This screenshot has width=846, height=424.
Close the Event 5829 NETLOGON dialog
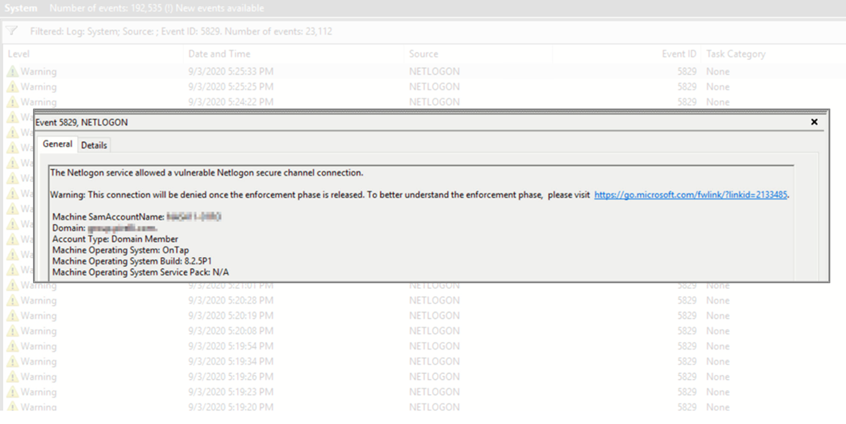pos(814,122)
